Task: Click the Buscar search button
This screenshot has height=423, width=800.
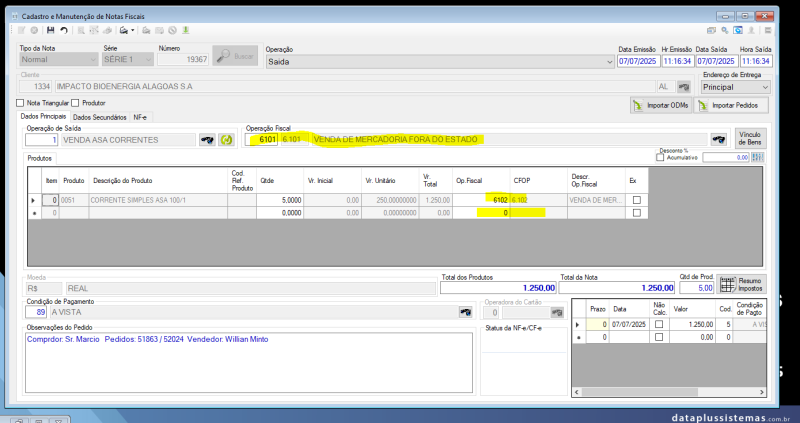Action: click(x=236, y=56)
